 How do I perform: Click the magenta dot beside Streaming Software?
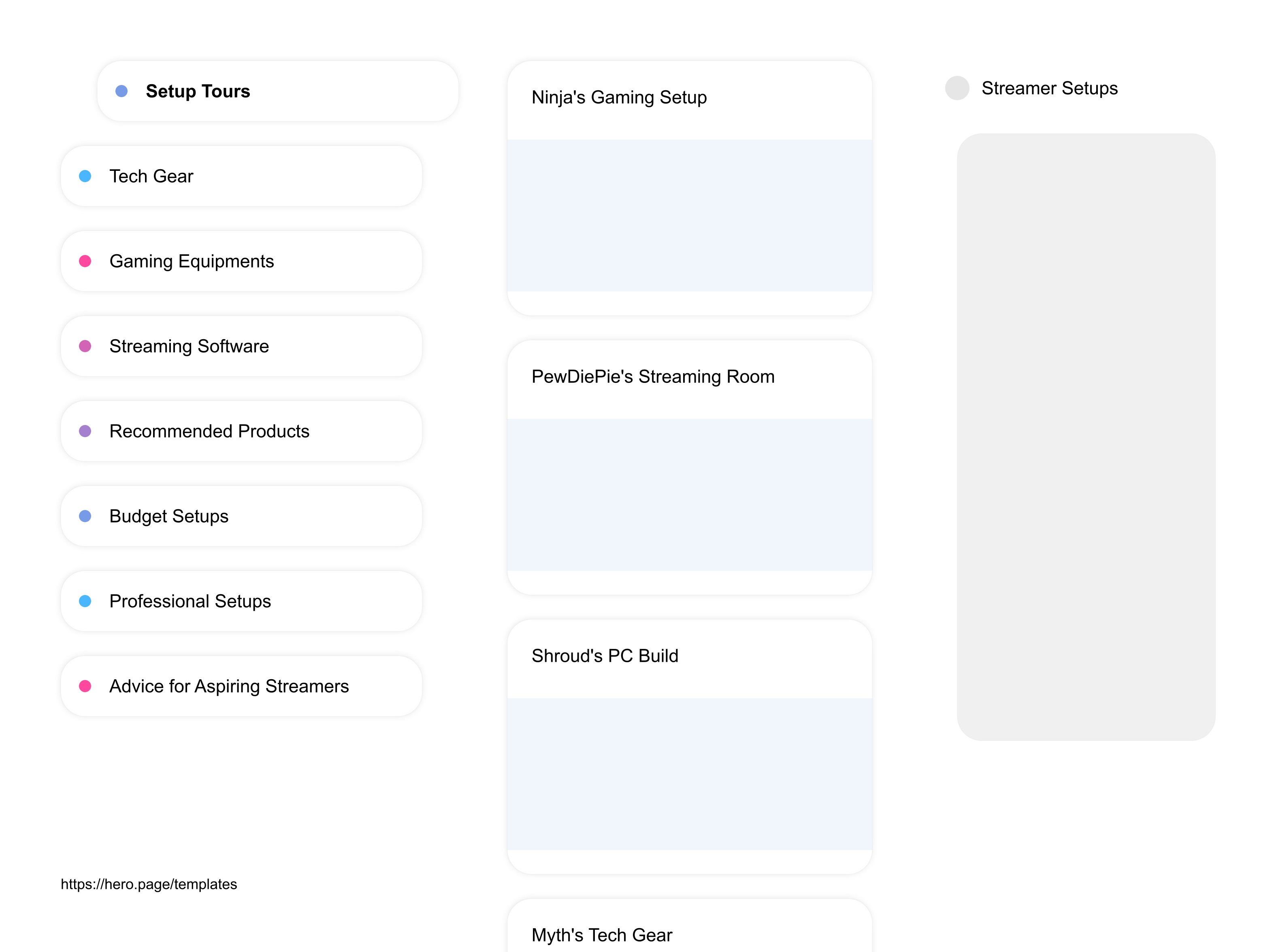[x=85, y=346]
